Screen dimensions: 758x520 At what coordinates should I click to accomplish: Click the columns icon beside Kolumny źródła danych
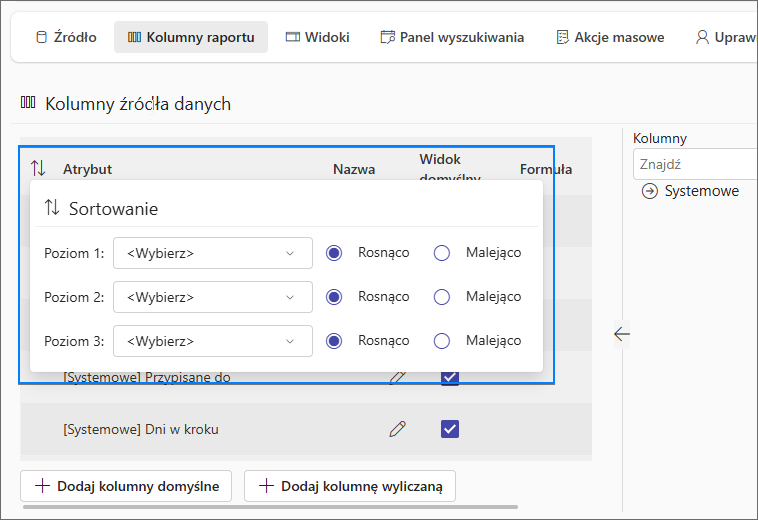[28, 102]
